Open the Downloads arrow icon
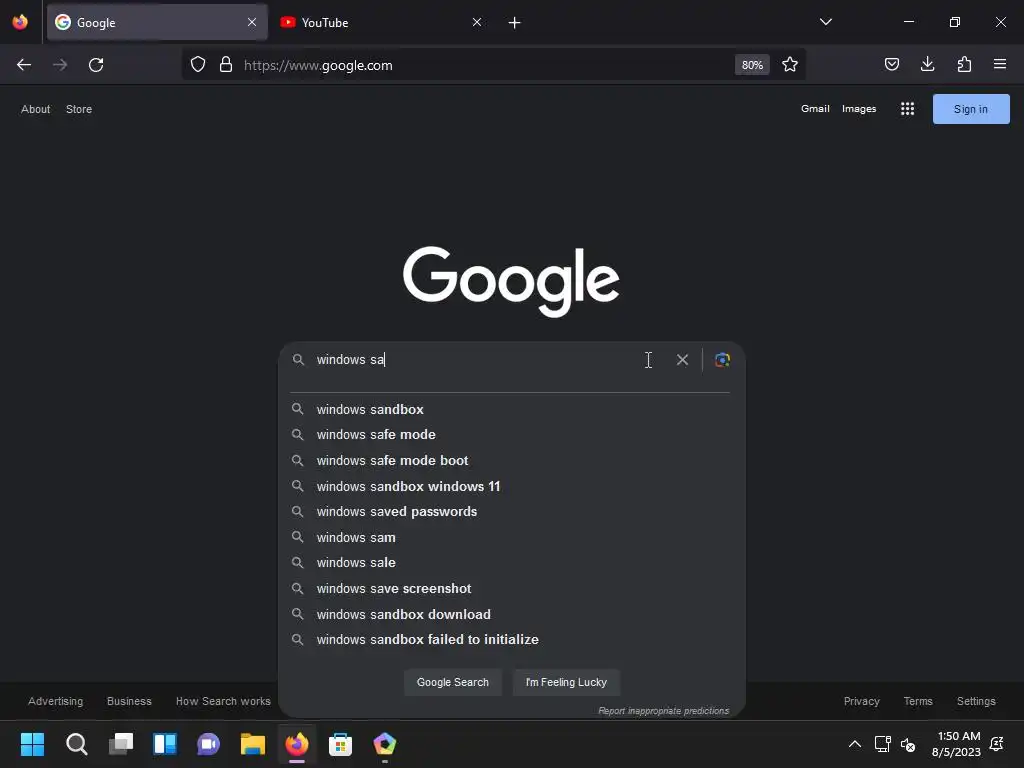 (927, 65)
